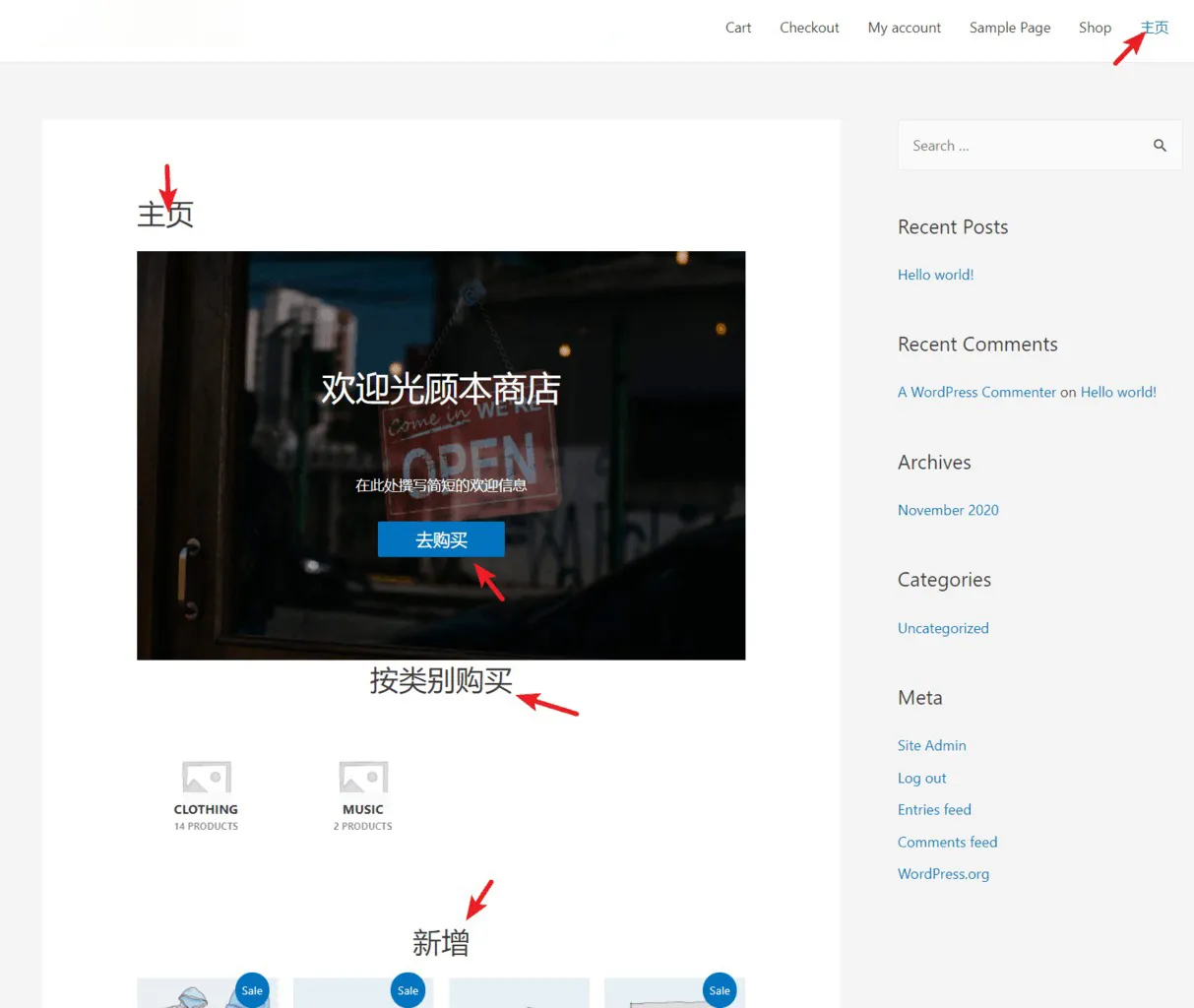
Task: Open the Comments feed link
Action: click(947, 842)
